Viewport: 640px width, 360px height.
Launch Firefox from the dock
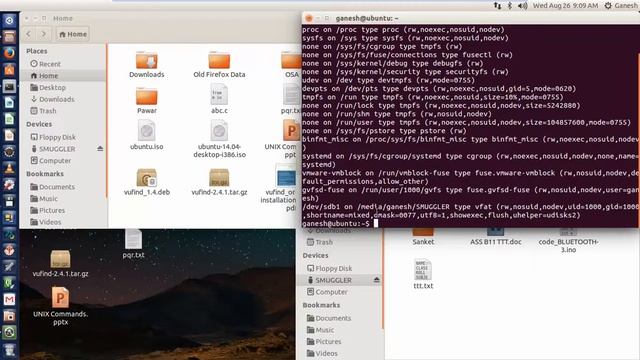point(9,53)
